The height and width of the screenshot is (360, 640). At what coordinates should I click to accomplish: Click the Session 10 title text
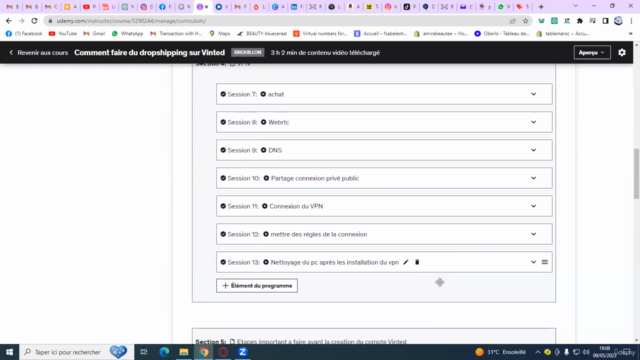pos(315,178)
